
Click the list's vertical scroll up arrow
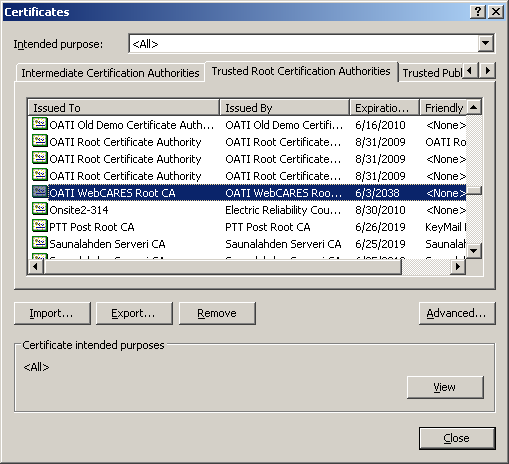click(474, 107)
